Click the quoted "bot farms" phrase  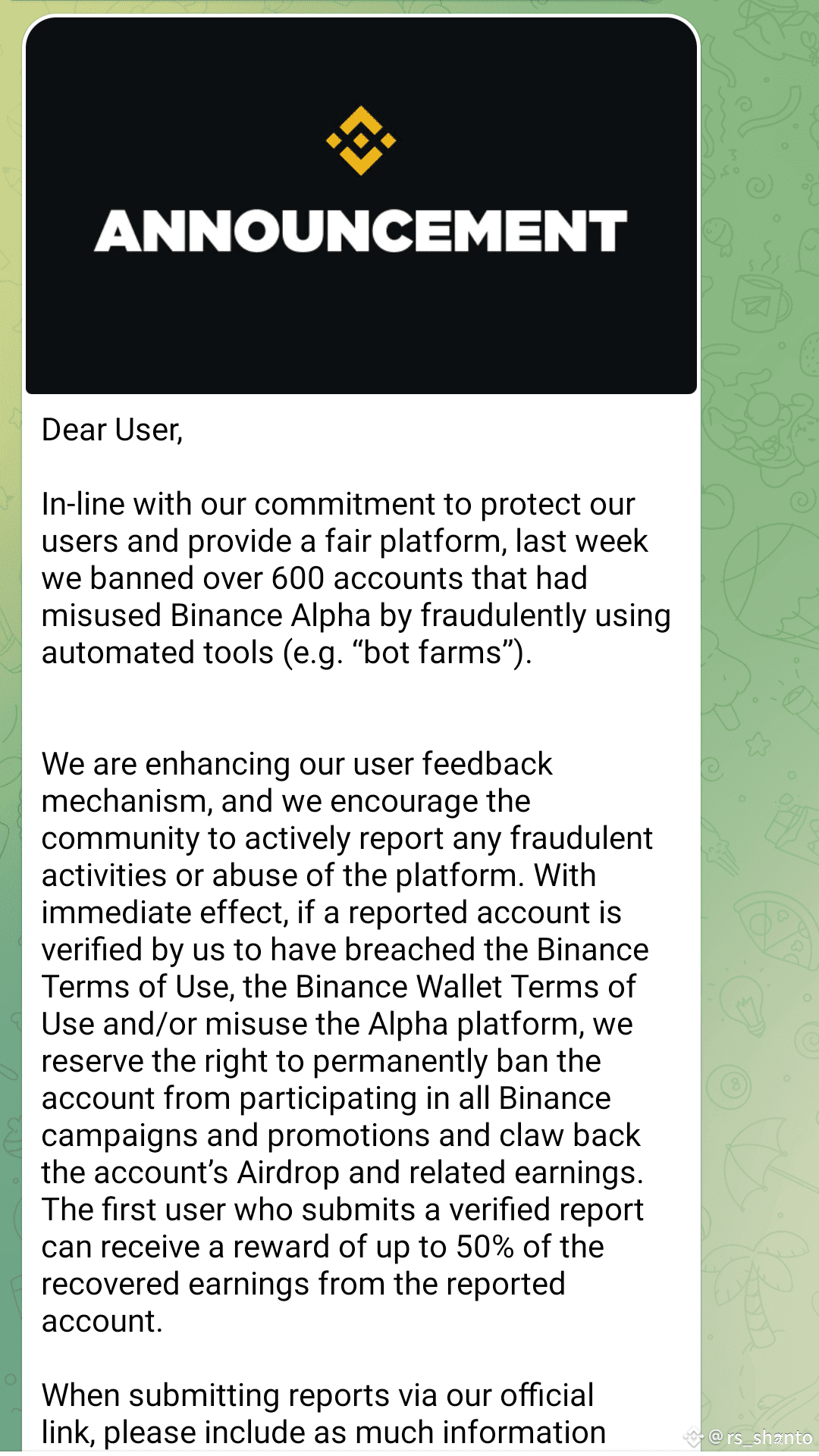[433, 653]
